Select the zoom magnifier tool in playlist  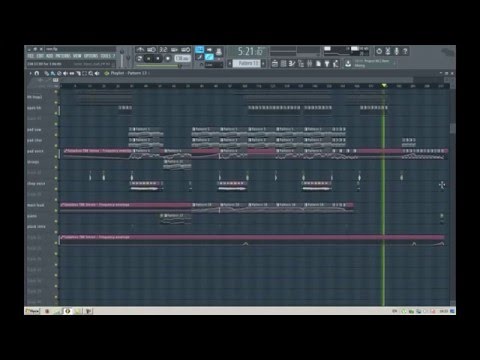(91, 73)
